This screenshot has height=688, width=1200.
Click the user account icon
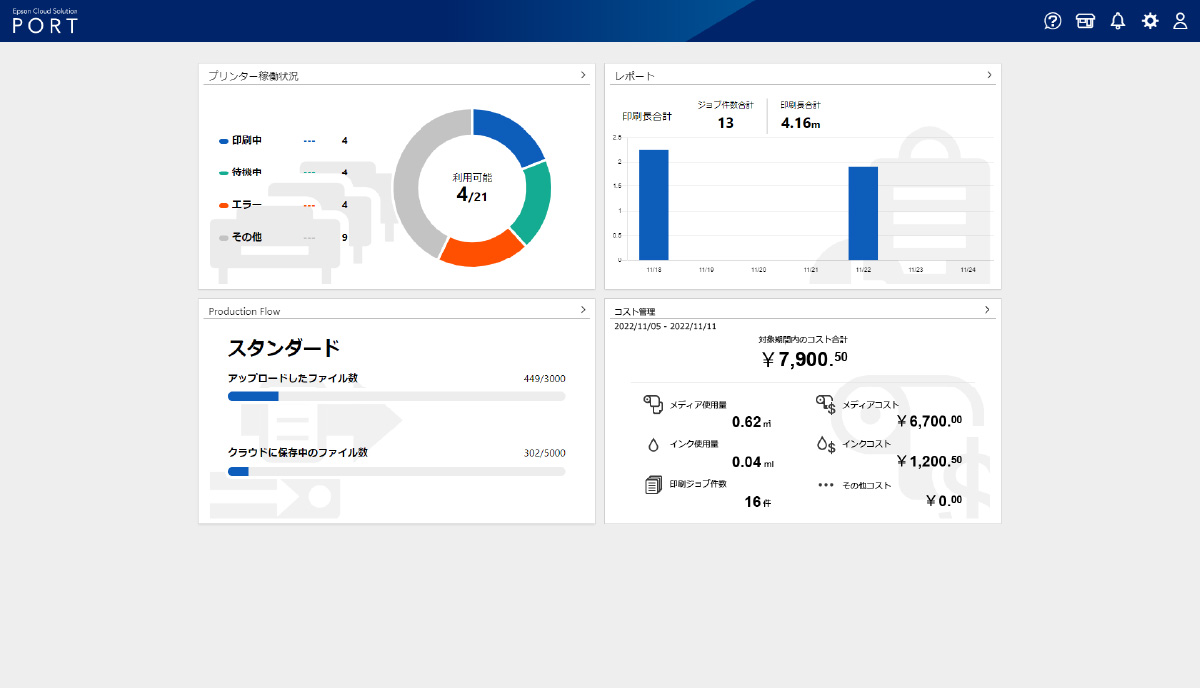(1180, 21)
